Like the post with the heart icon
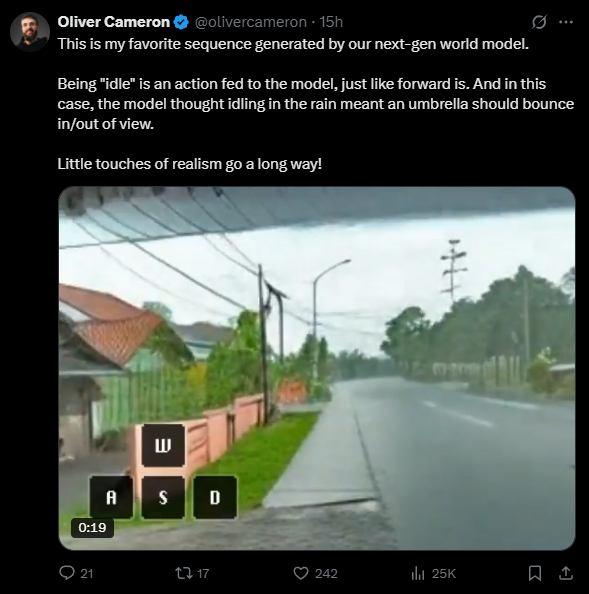 pos(301,573)
